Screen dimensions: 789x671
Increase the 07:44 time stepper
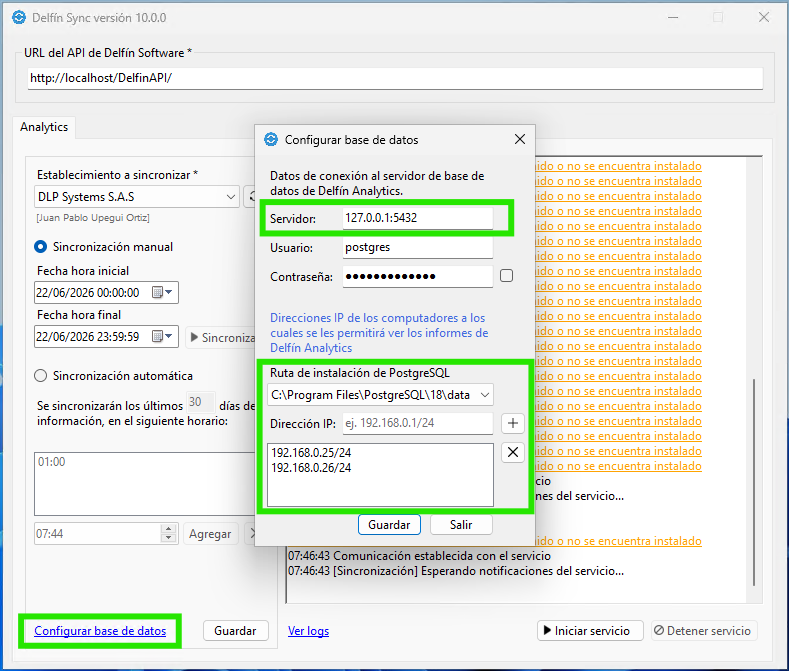click(x=169, y=529)
